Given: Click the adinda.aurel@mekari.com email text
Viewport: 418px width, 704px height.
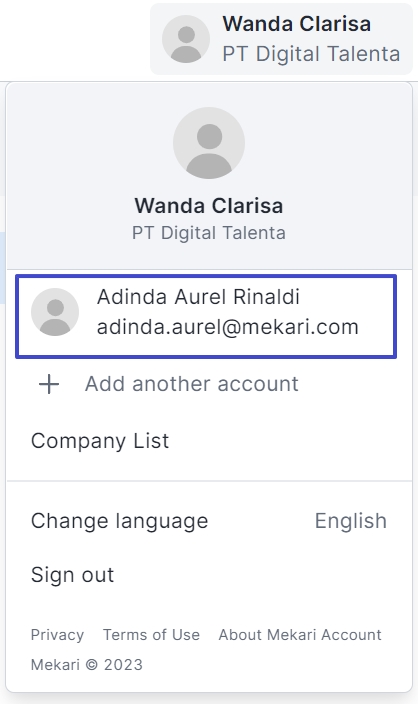Looking at the screenshot, I should [228, 327].
